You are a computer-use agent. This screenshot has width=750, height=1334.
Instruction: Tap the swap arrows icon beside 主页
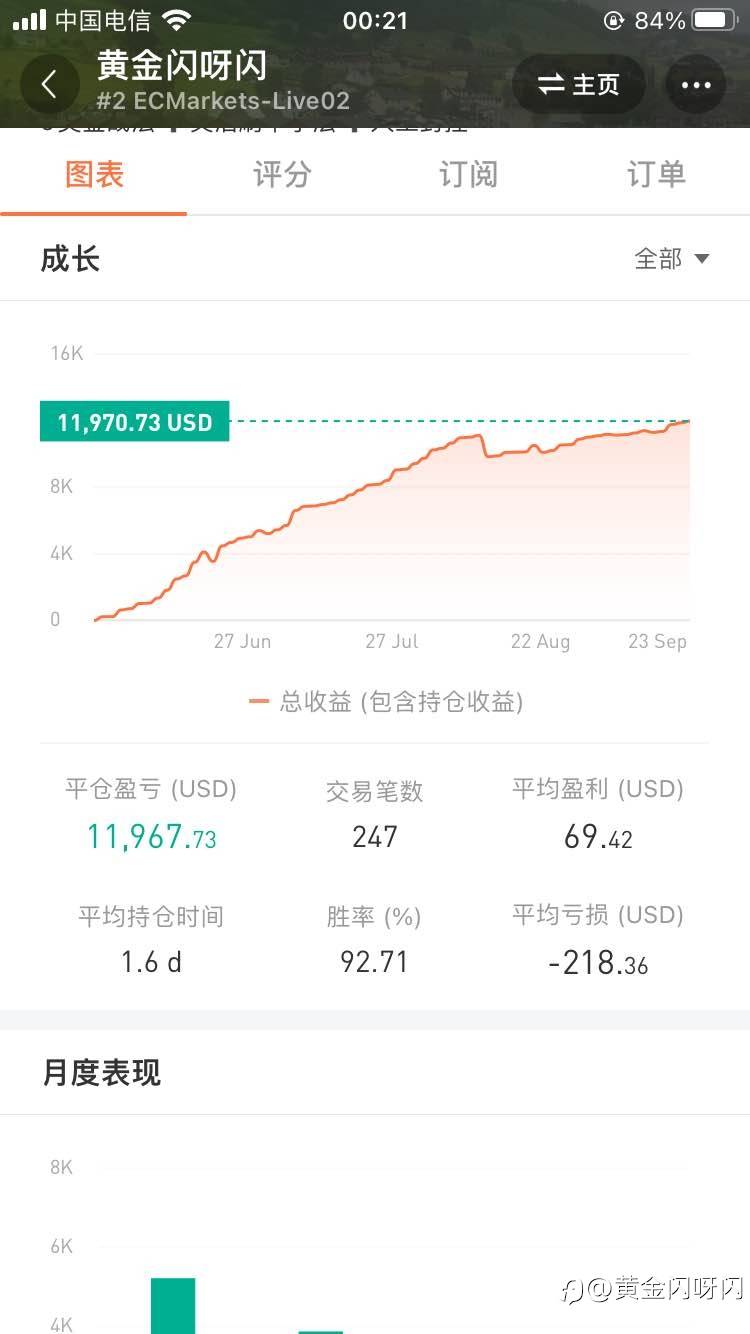click(551, 85)
